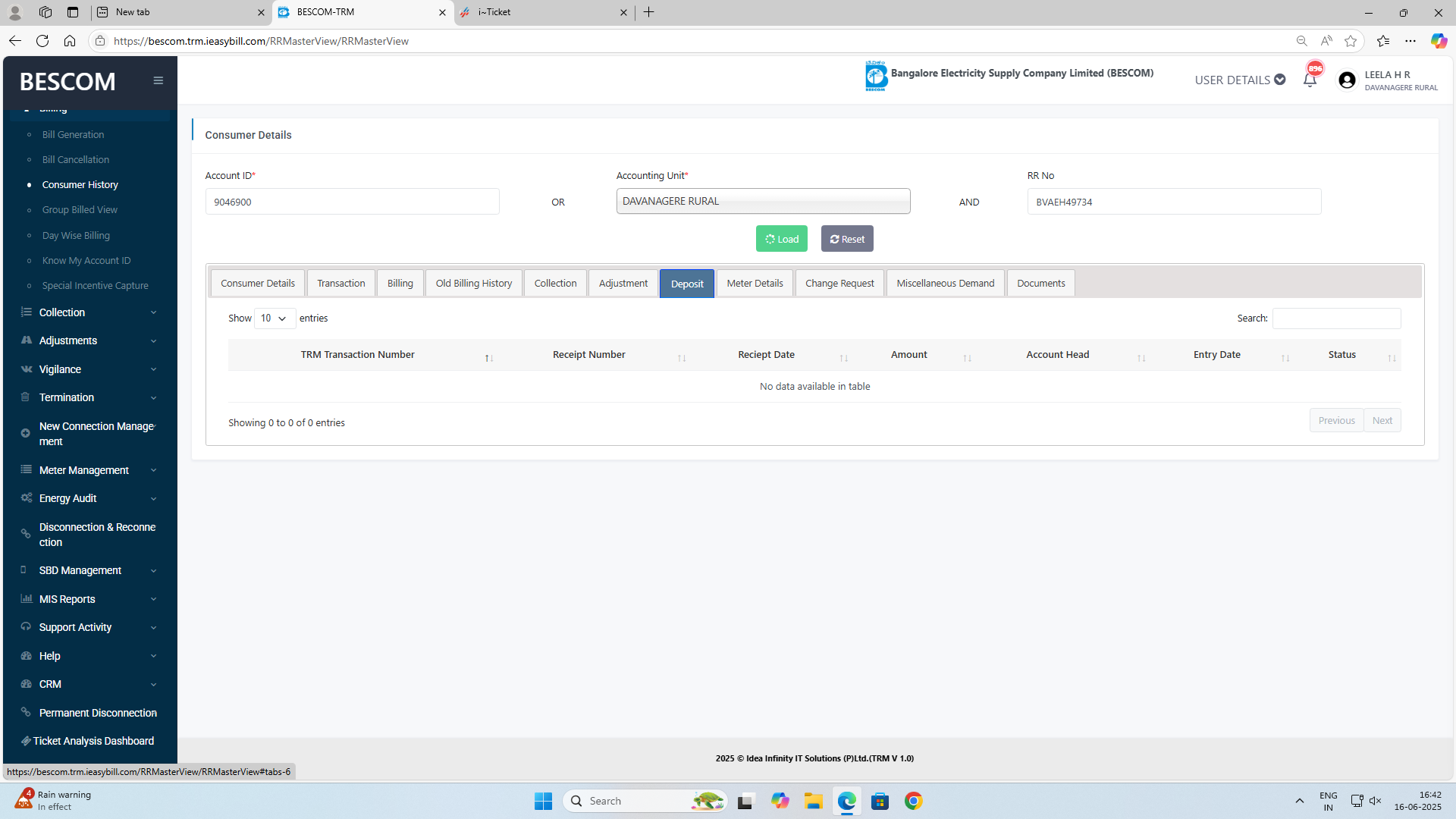The width and height of the screenshot is (1456, 819).
Task: Open Permanent Disconnection sidebar link
Action: [98, 713]
